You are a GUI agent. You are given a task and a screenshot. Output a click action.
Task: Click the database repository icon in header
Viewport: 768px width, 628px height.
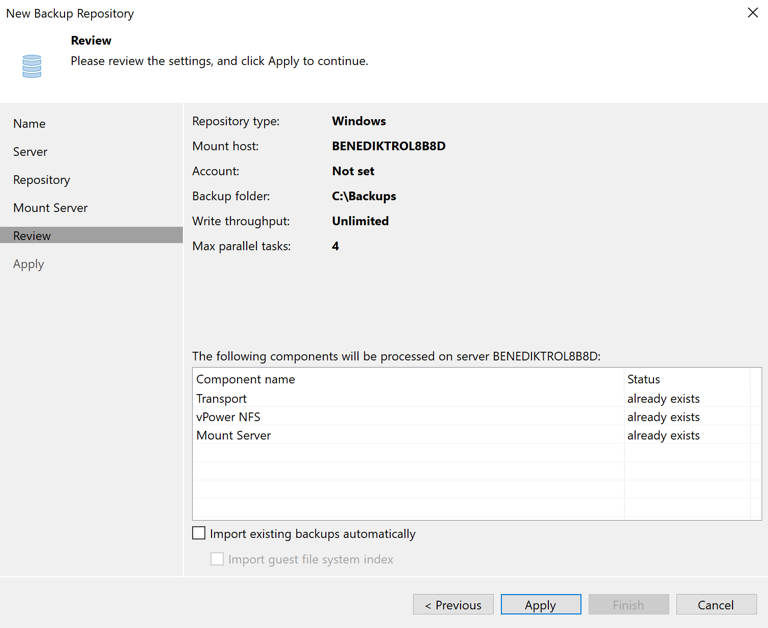click(32, 66)
